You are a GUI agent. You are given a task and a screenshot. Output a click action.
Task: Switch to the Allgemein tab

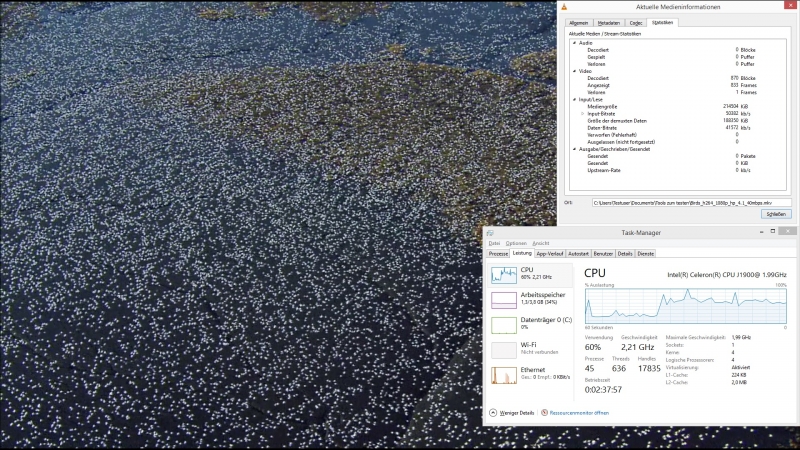click(x=579, y=23)
